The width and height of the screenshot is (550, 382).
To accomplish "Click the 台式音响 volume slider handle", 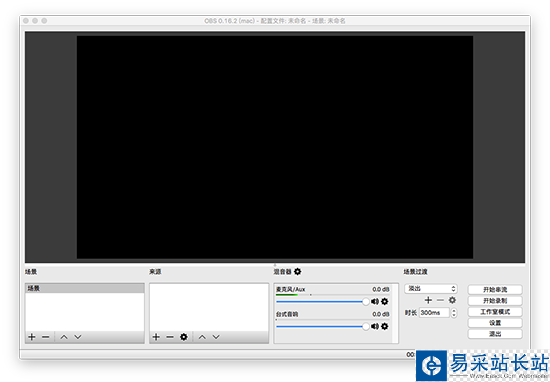I will click(366, 327).
